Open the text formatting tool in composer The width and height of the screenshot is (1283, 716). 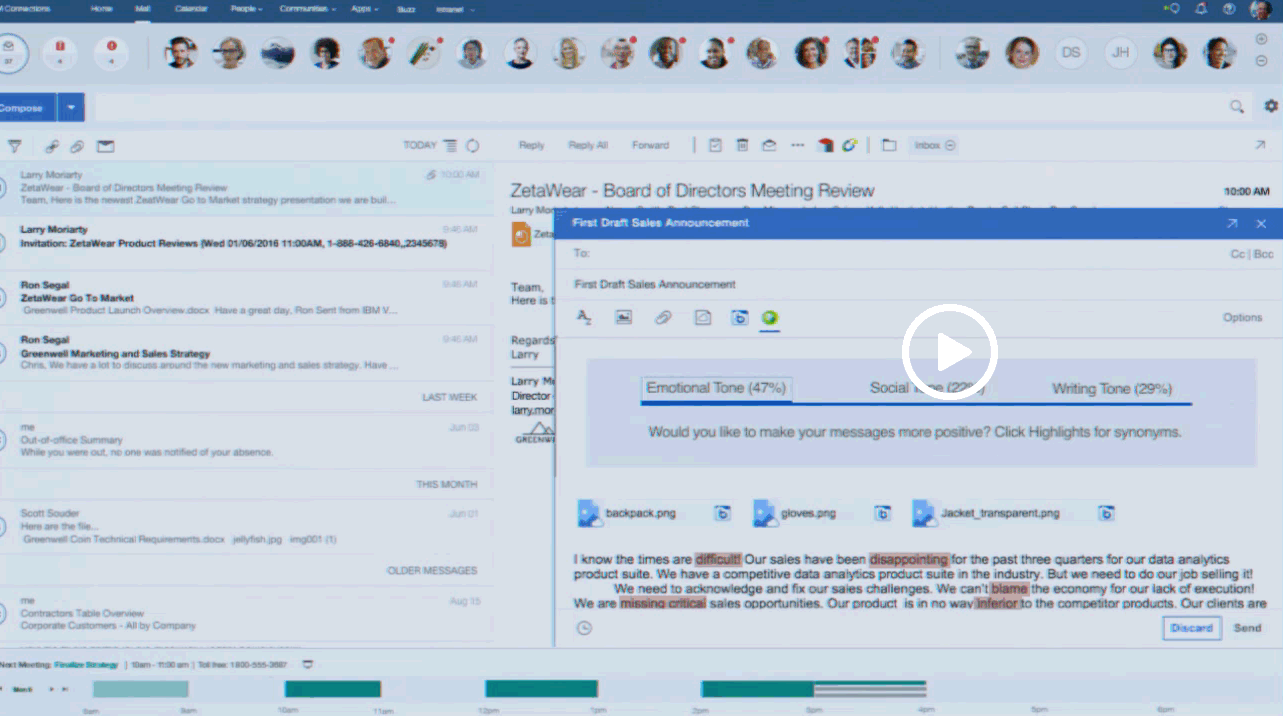585,318
